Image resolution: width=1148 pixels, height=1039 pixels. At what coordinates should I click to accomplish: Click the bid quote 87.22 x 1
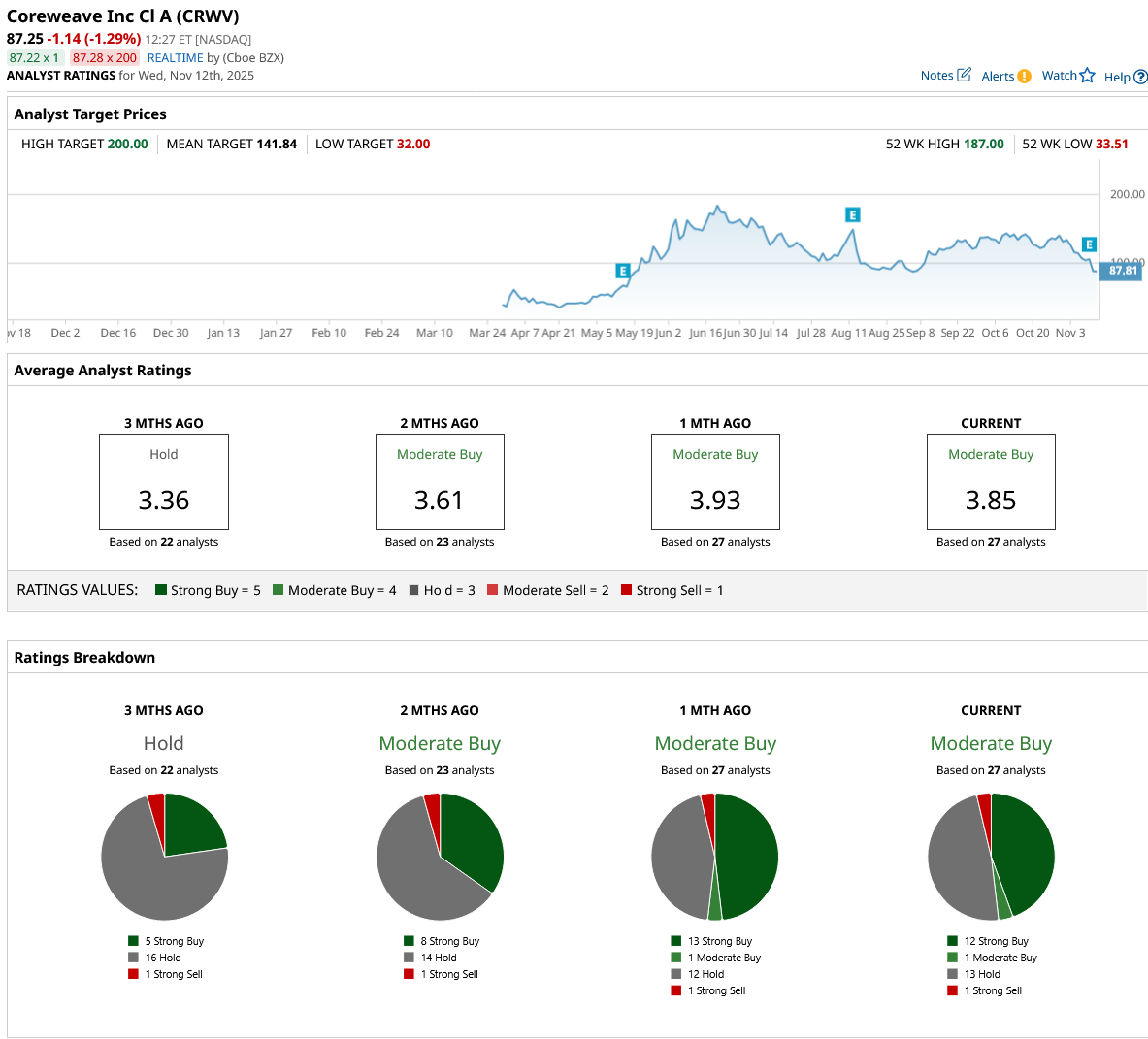click(34, 58)
